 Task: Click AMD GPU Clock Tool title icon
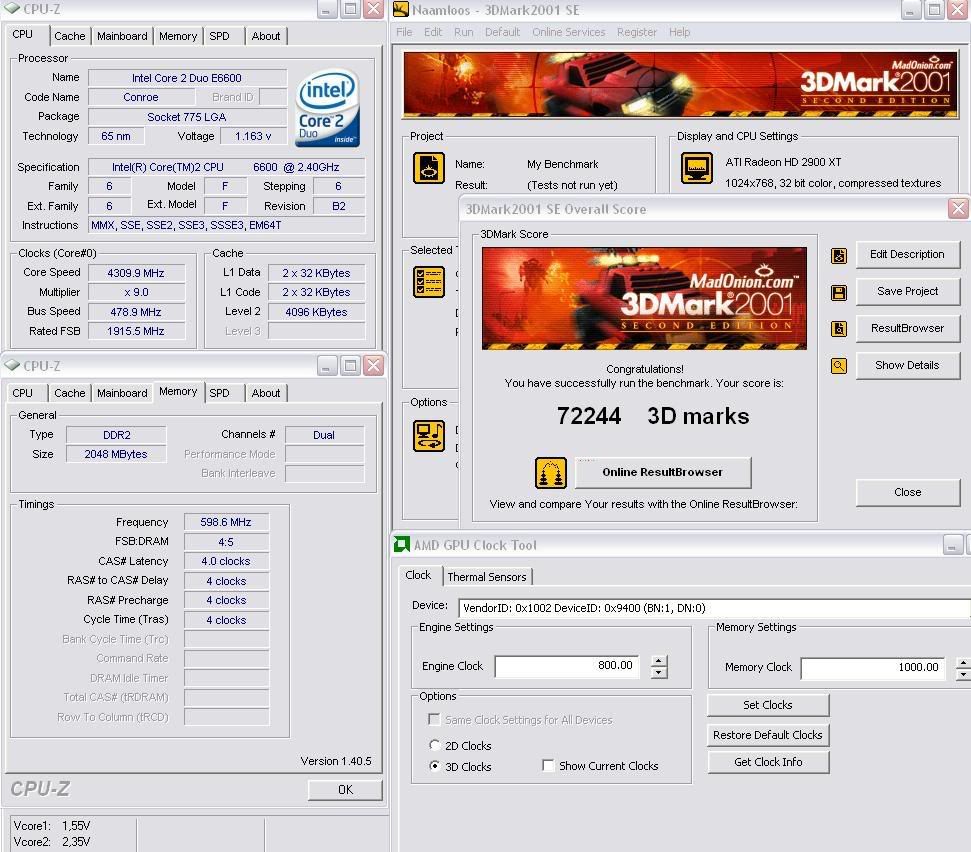click(x=402, y=544)
